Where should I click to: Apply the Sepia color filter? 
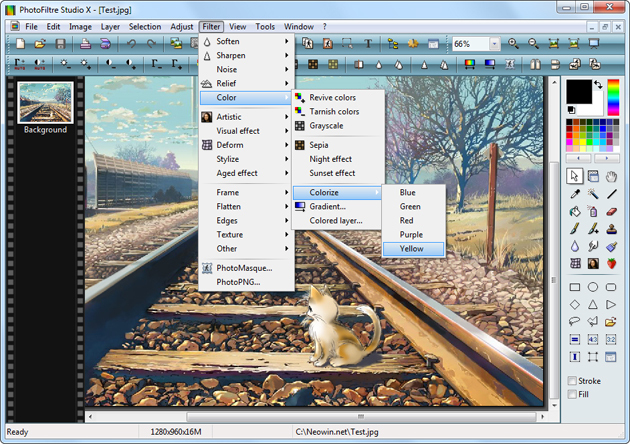(x=338, y=145)
